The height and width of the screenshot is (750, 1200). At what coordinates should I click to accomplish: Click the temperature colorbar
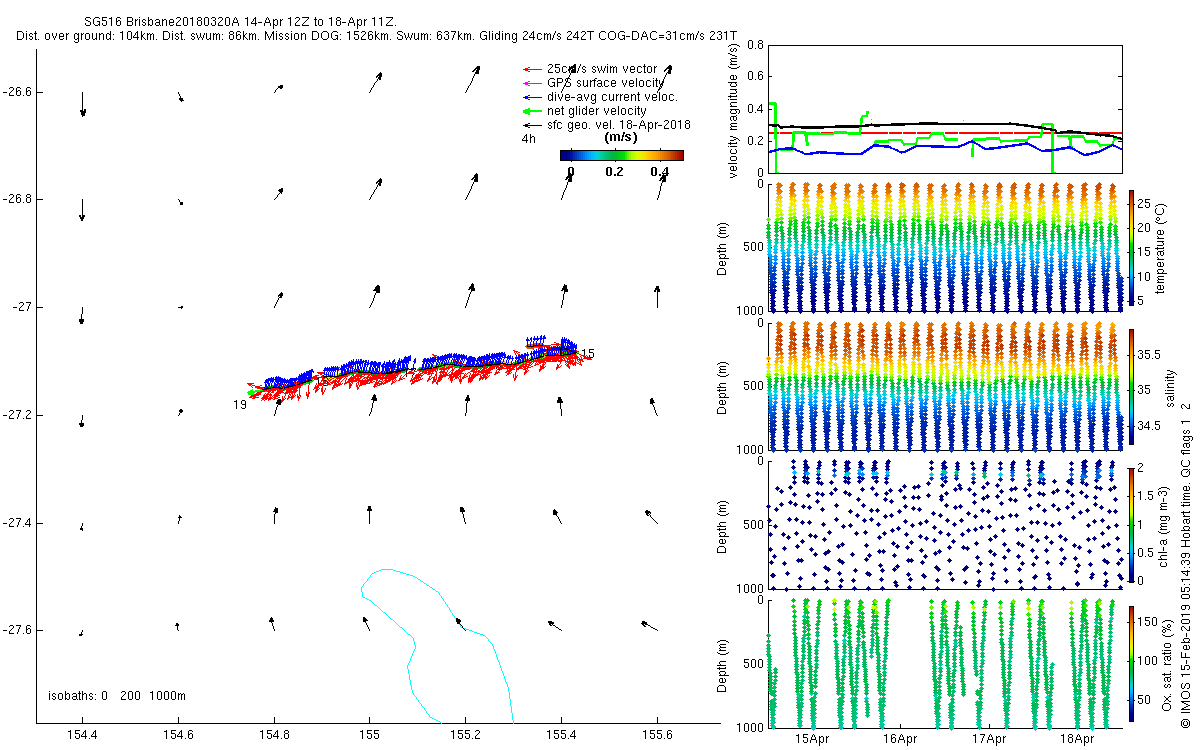click(x=1131, y=247)
